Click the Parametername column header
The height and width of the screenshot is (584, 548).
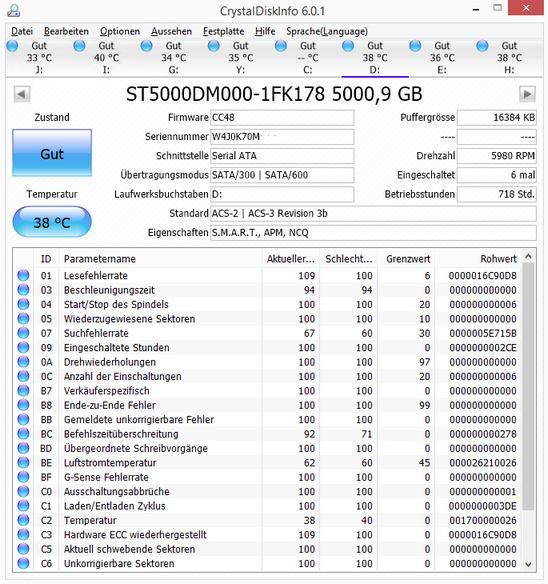point(160,259)
